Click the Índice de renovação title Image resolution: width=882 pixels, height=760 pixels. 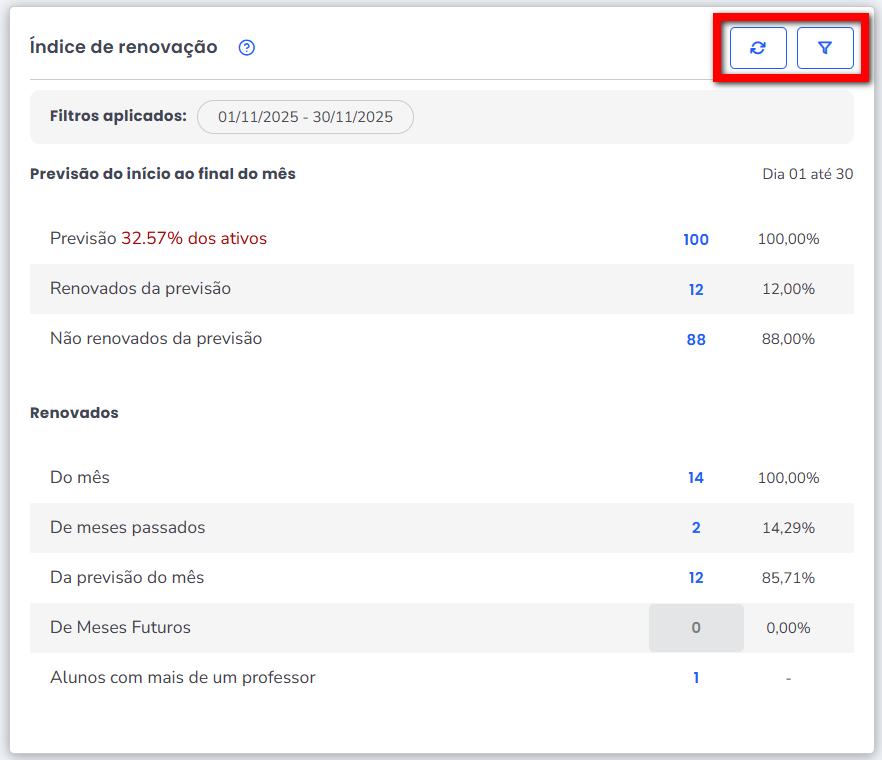pos(124,47)
